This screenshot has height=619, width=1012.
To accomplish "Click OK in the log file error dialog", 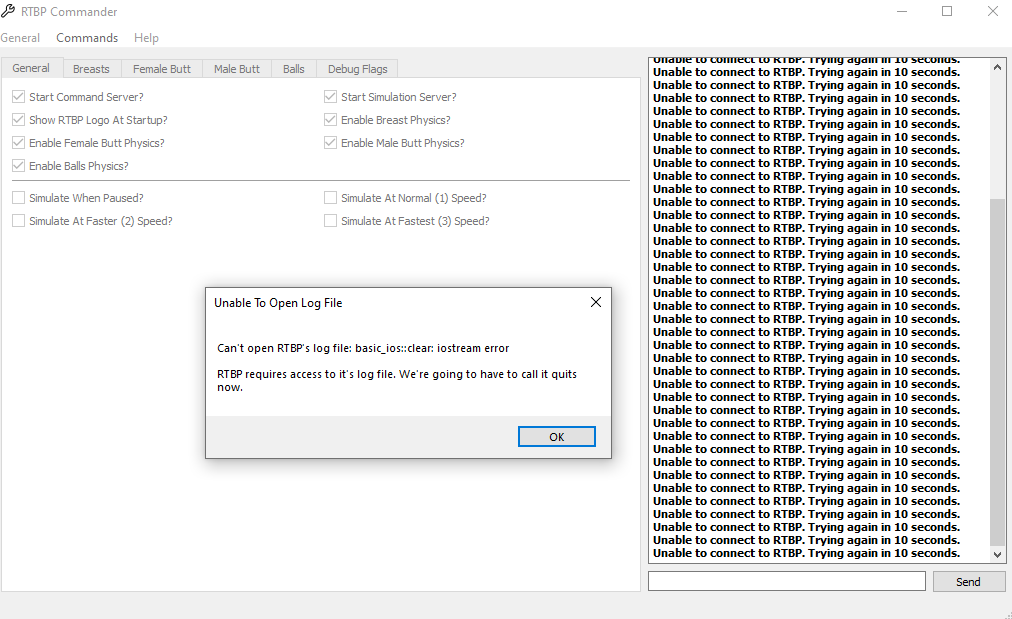I will pyautogui.click(x=556, y=437).
